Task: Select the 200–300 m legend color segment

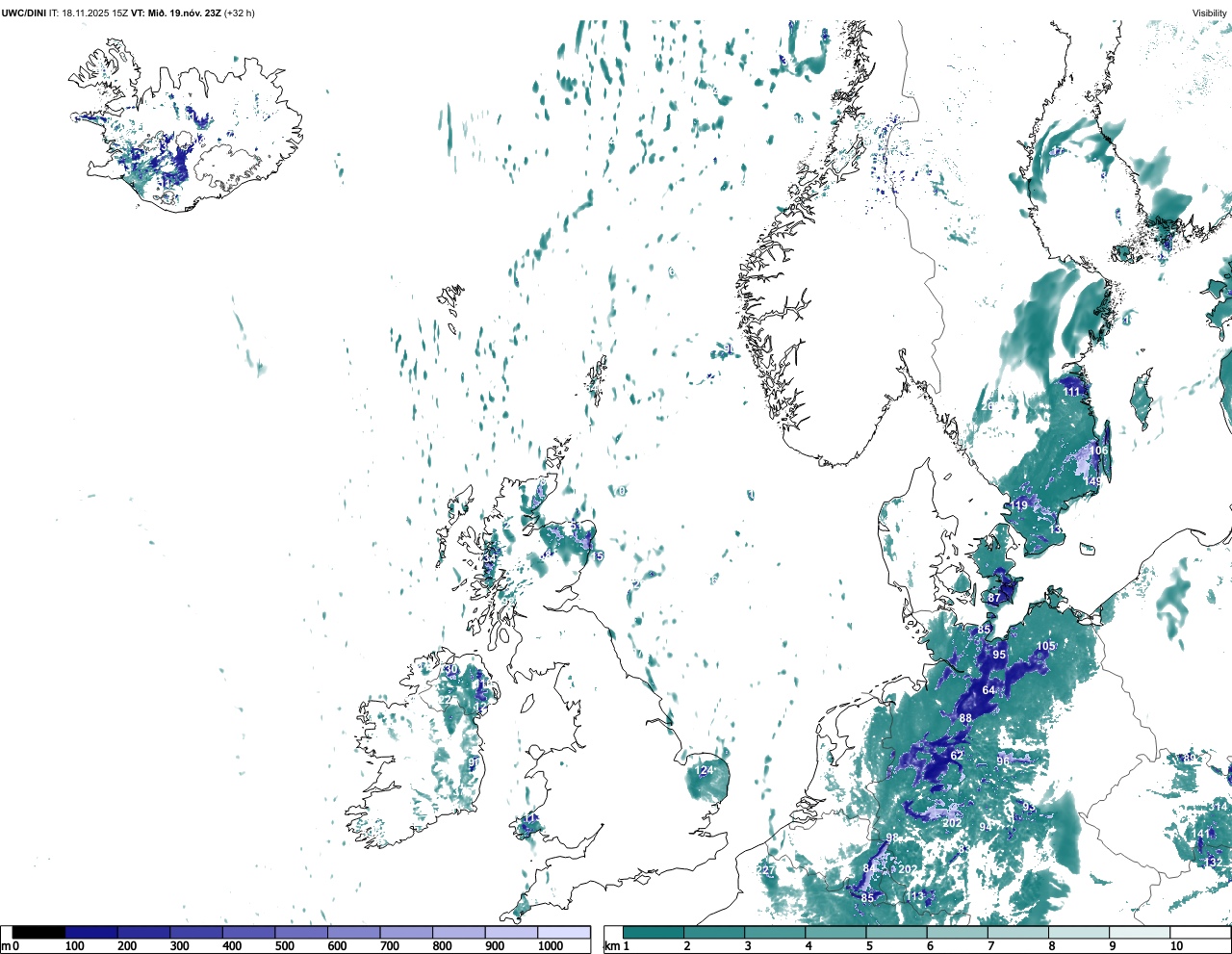Action: coord(144,932)
